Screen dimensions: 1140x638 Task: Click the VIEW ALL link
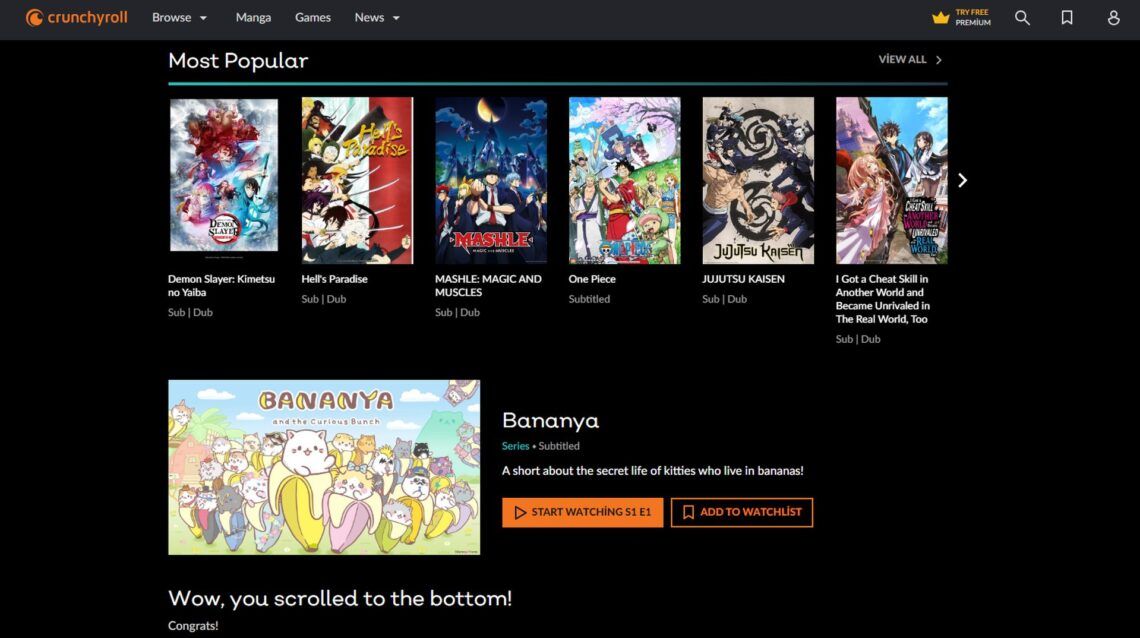901,59
